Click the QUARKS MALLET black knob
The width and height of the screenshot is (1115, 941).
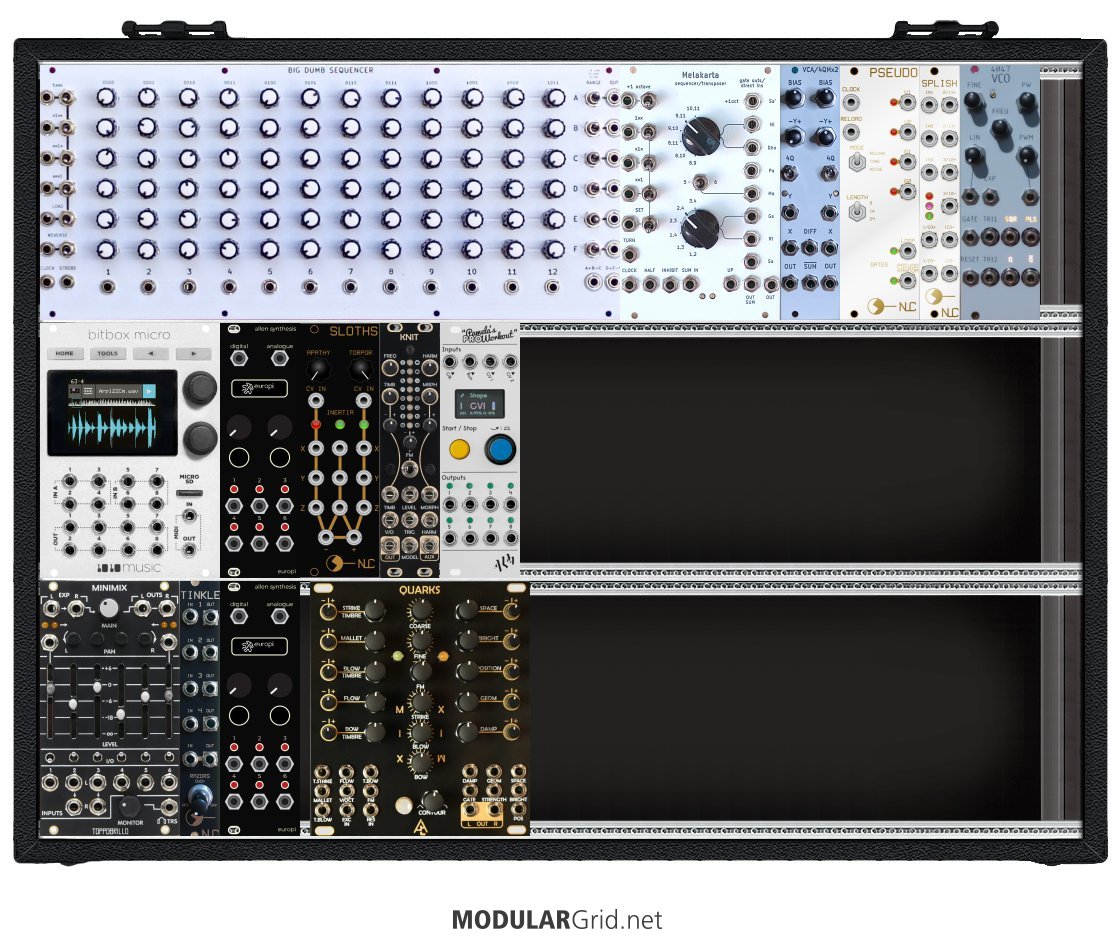373,640
